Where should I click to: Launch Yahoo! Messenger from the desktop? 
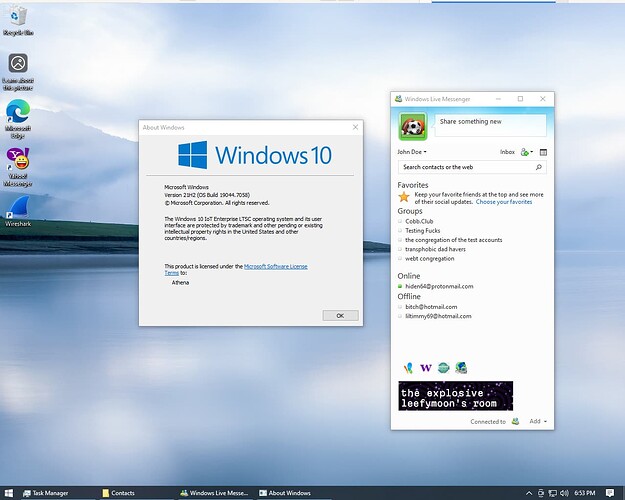[18, 167]
